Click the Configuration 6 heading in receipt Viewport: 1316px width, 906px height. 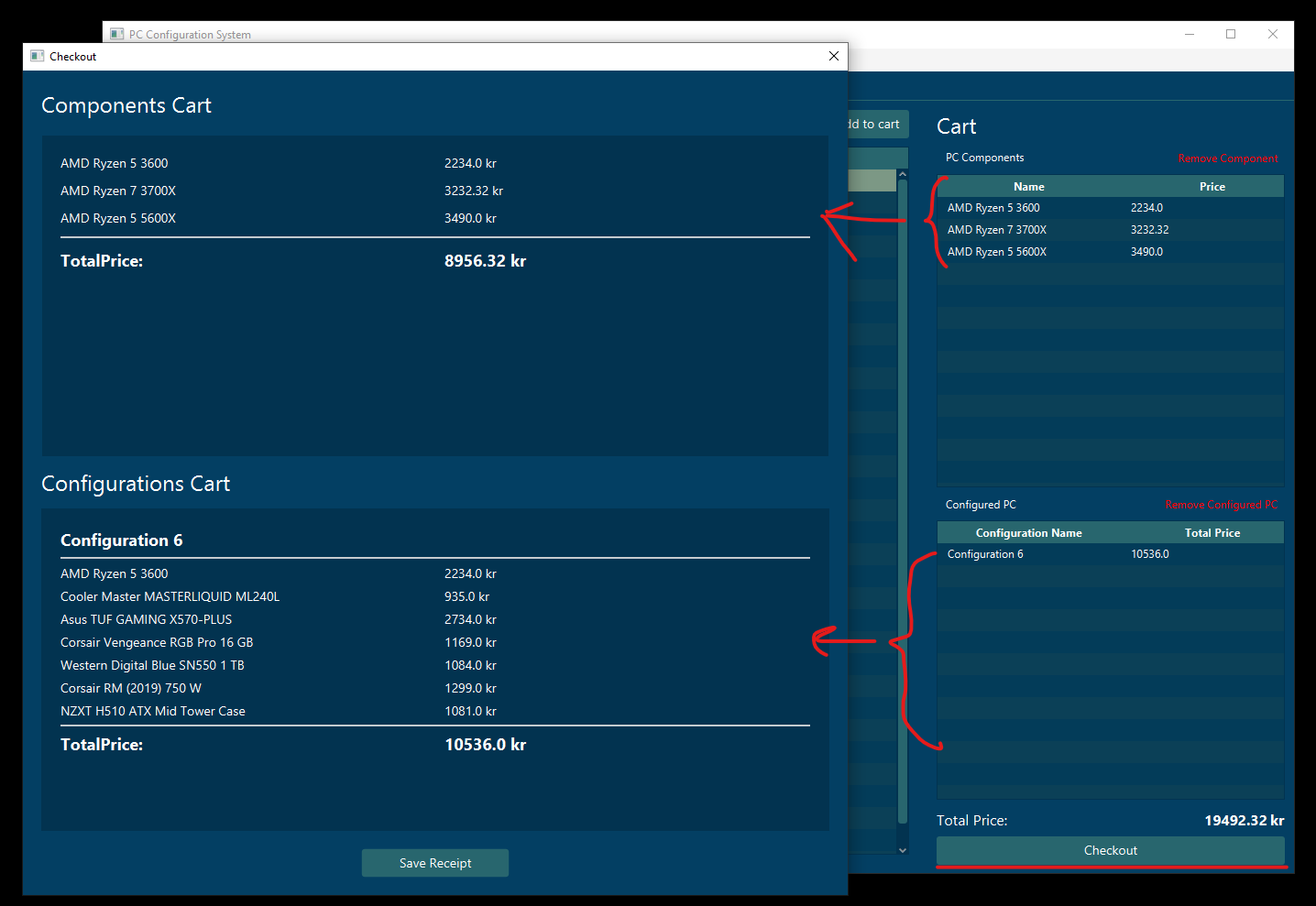[122, 540]
